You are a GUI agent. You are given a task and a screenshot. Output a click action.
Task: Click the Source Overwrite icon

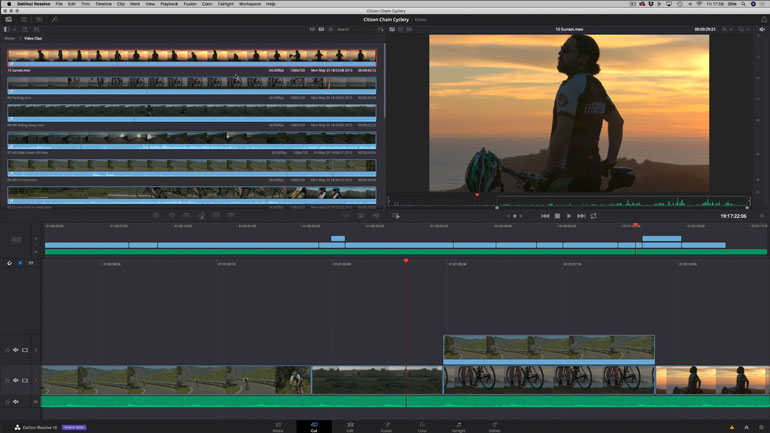(x=231, y=216)
